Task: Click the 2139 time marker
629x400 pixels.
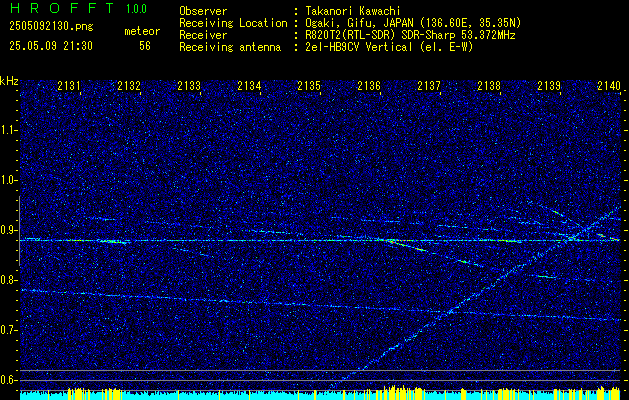Action: [549, 85]
